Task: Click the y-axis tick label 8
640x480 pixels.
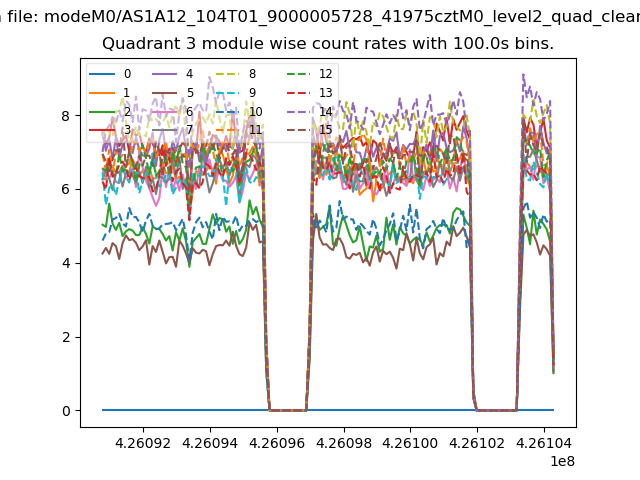Action: pos(67,116)
